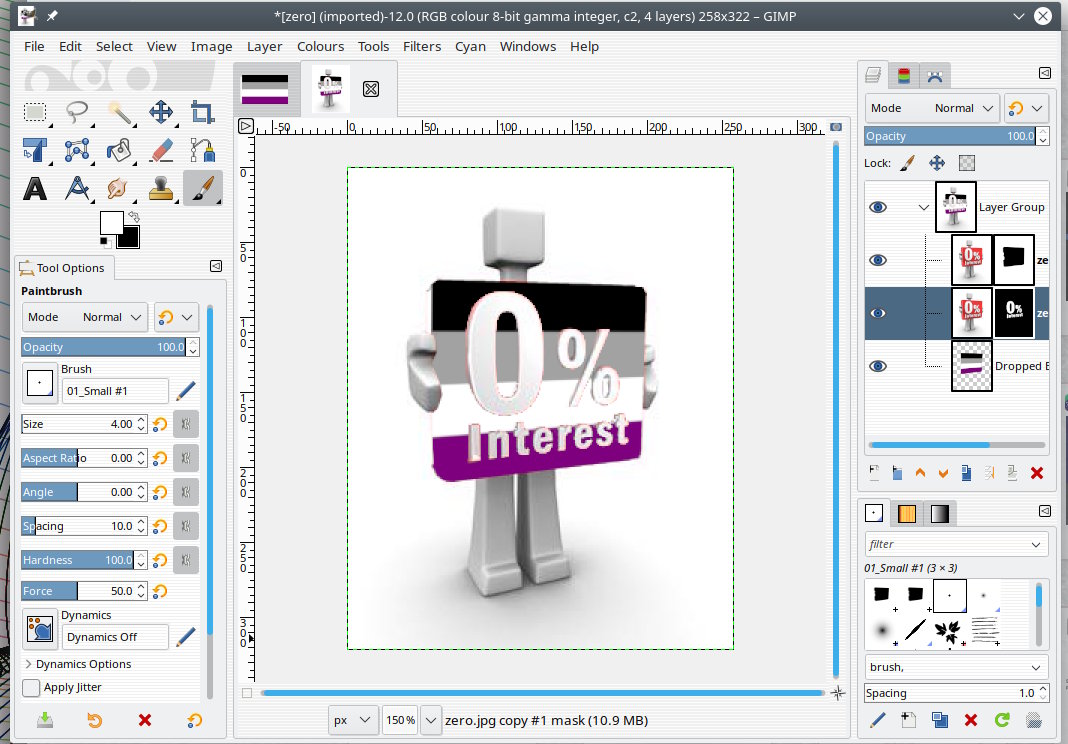Image resolution: width=1068 pixels, height=744 pixels.
Task: Select the Fuzzy Select magic wand tool
Action: pos(119,112)
